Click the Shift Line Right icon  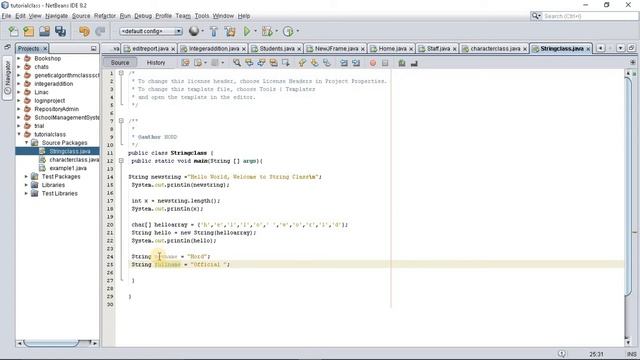[x=356, y=63]
